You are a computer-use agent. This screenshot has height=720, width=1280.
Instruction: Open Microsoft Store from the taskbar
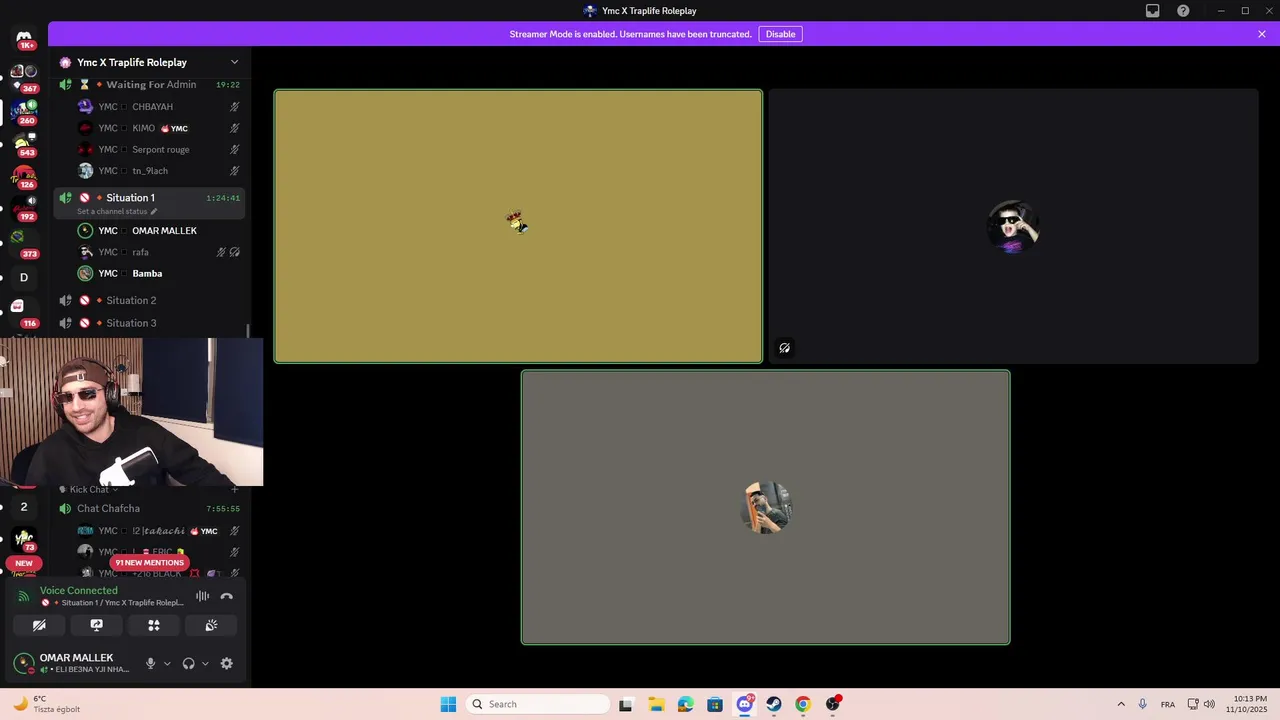715,704
